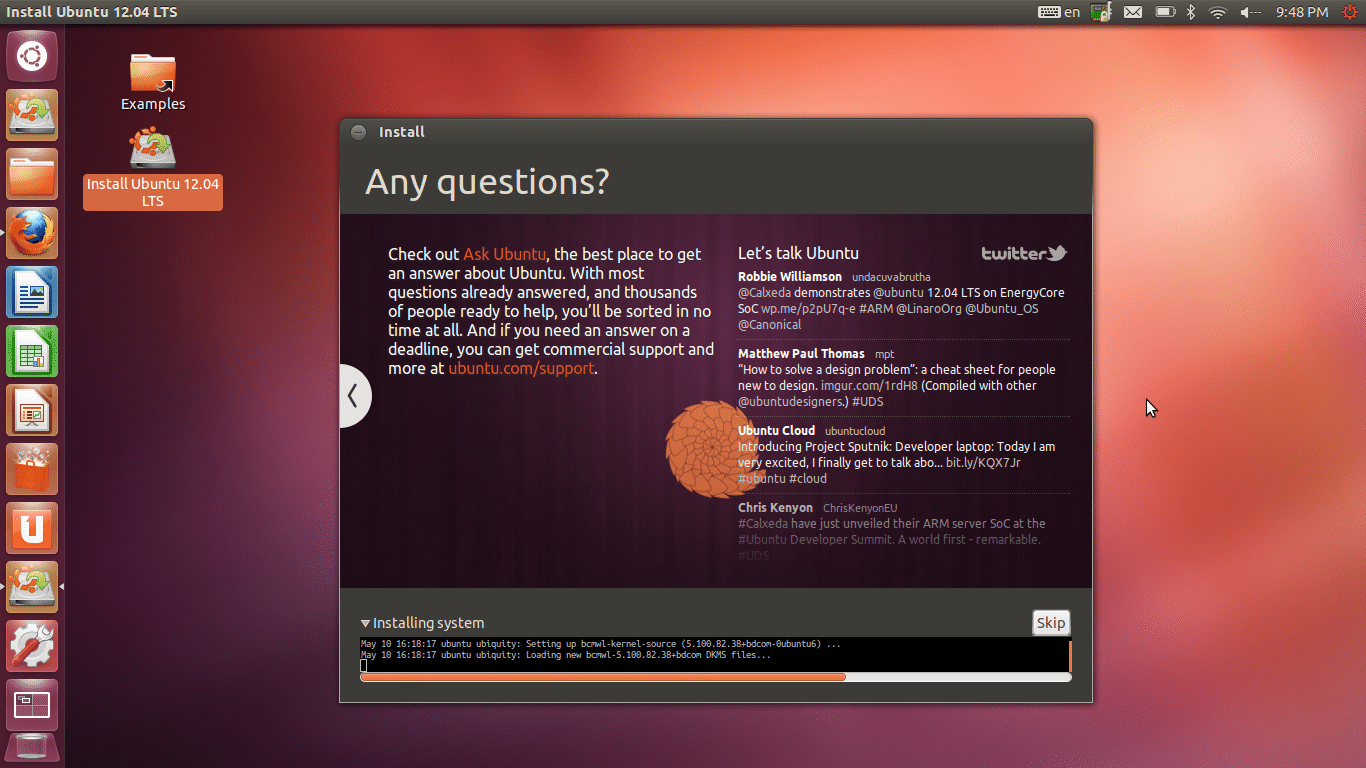This screenshot has width=1366, height=768.
Task: Open the ubuntu.com/support link
Action: pyautogui.click(x=521, y=368)
